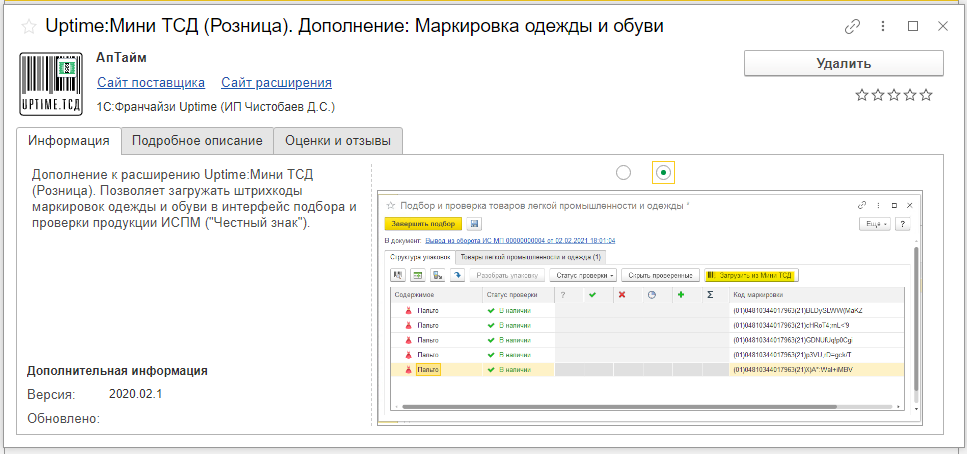The width and height of the screenshot is (967, 454).
Task: Click the АпТайм vendor name
Action: 121,58
